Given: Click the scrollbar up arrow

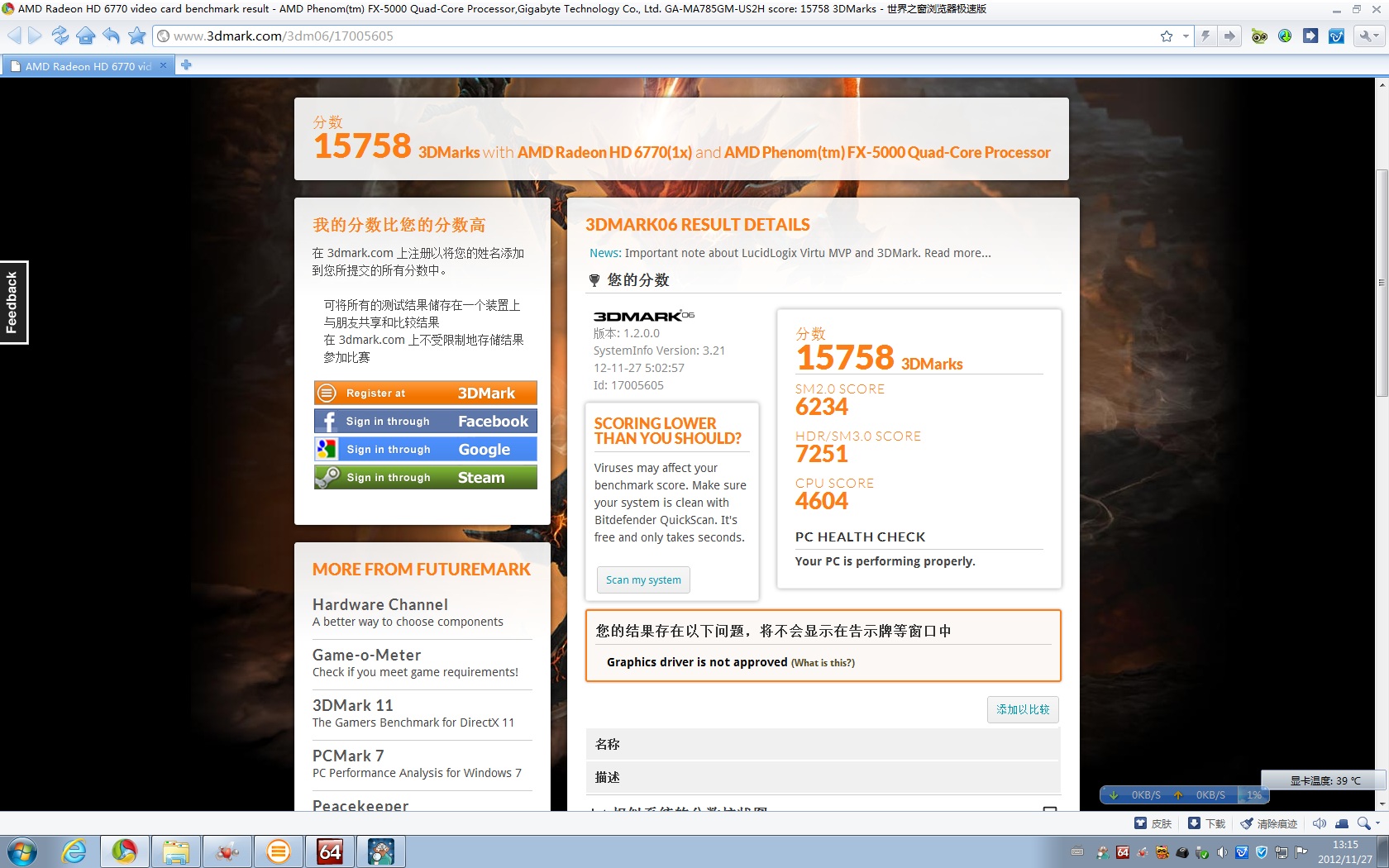Looking at the screenshot, I should (x=1382, y=84).
